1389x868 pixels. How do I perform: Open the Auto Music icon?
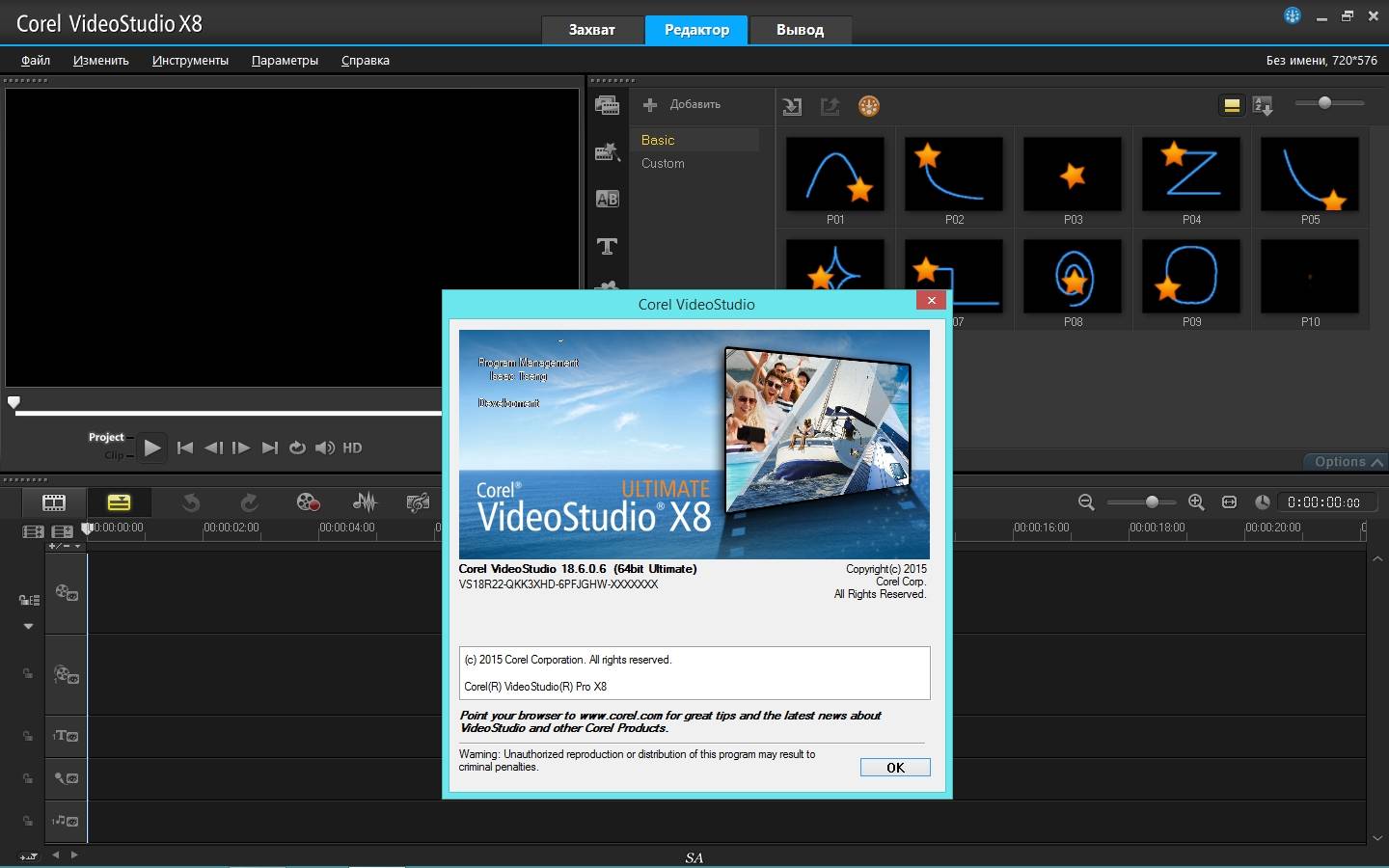(x=418, y=502)
